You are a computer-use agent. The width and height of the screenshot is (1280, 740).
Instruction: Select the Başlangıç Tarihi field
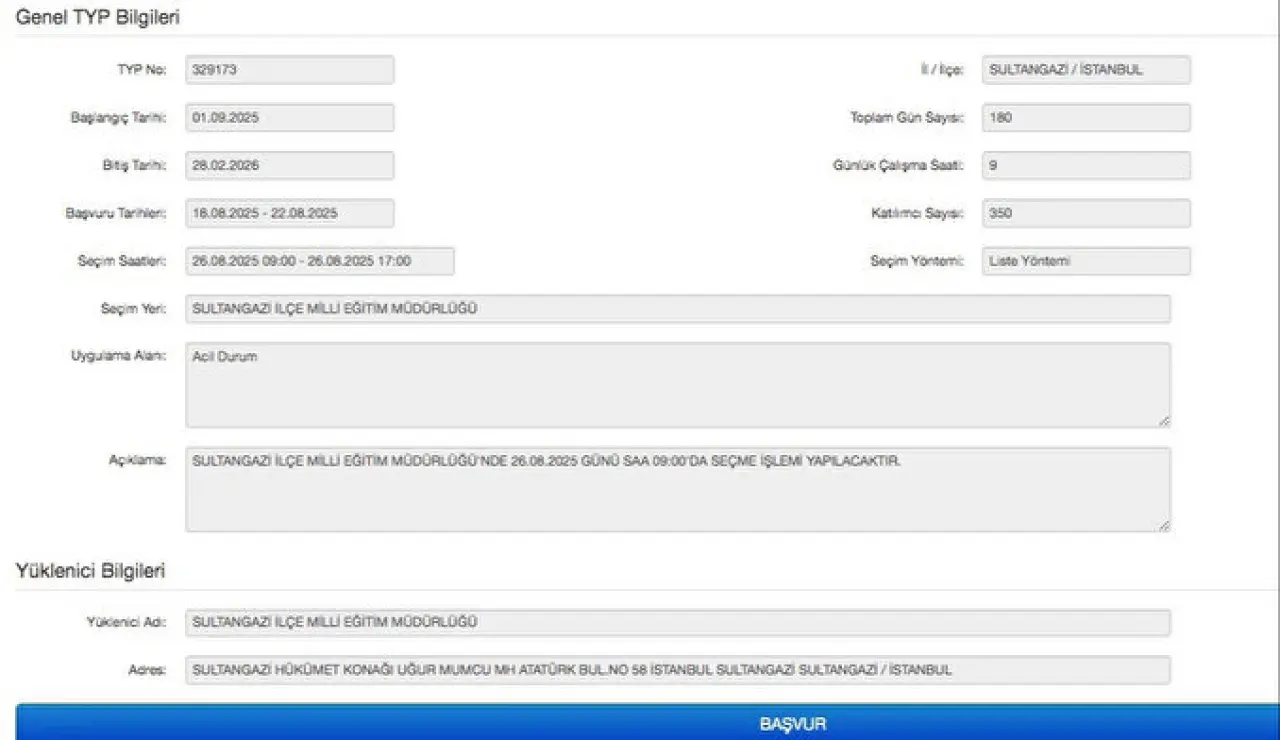(289, 117)
